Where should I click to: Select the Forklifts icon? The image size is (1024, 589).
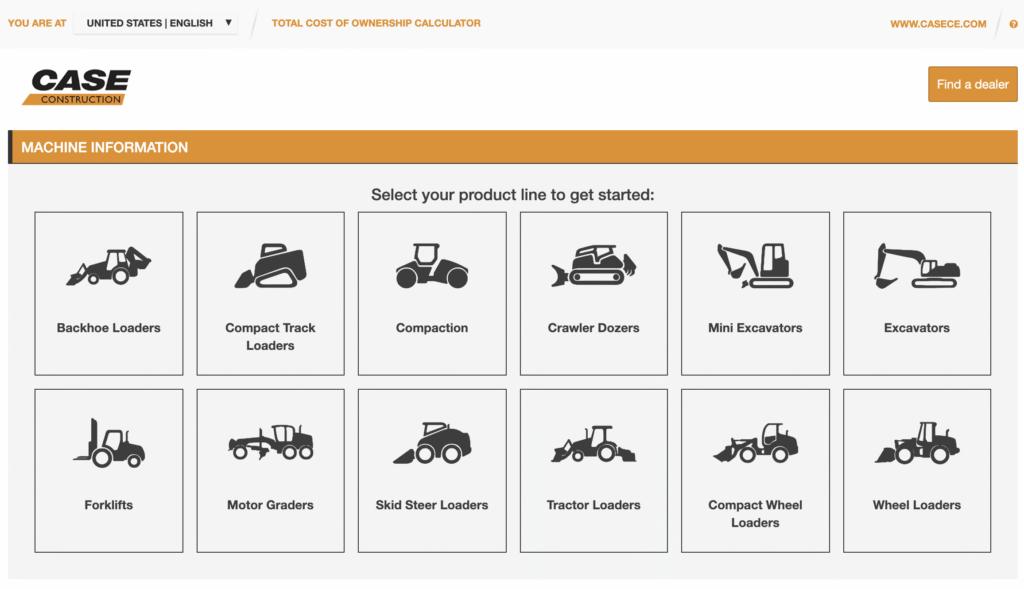click(x=109, y=443)
